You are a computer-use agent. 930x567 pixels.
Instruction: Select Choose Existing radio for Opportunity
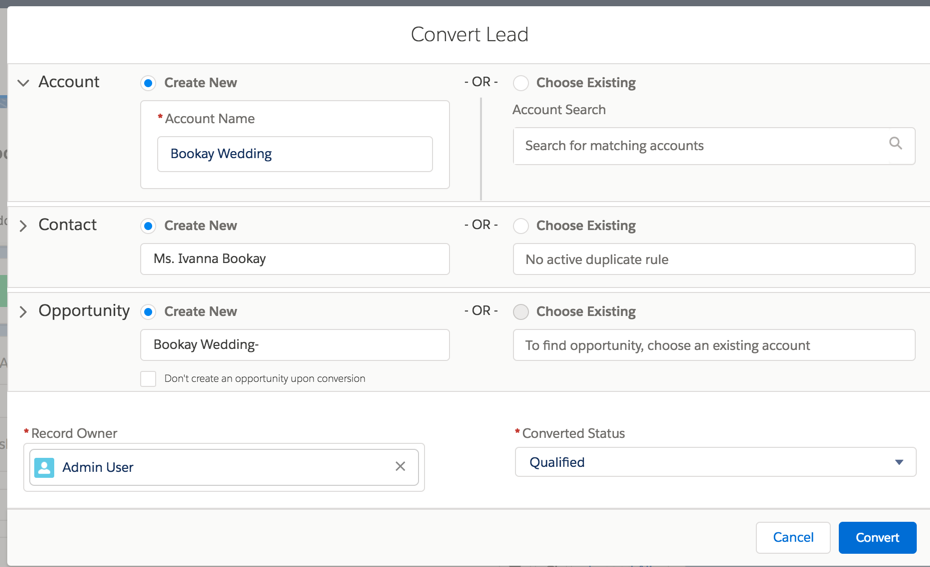521,312
